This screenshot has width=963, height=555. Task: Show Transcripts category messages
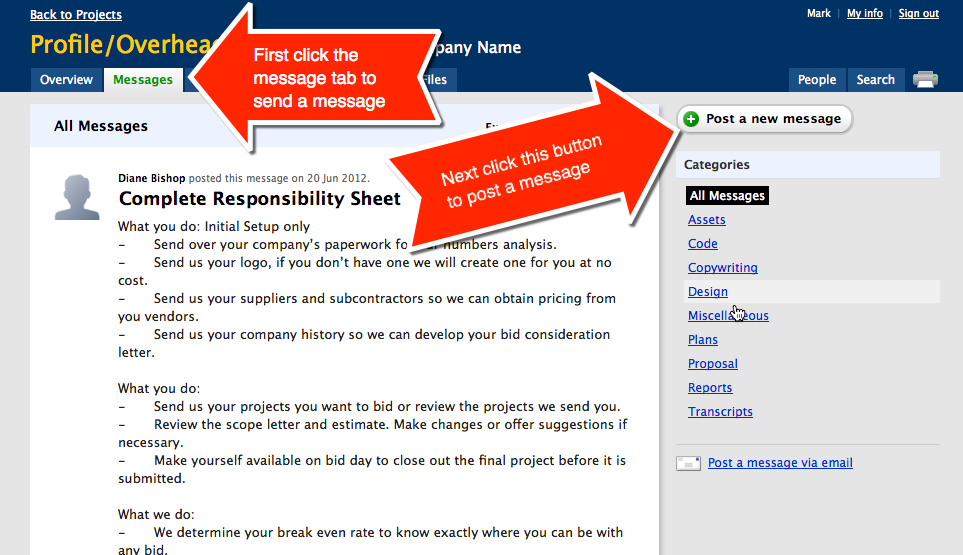point(720,411)
